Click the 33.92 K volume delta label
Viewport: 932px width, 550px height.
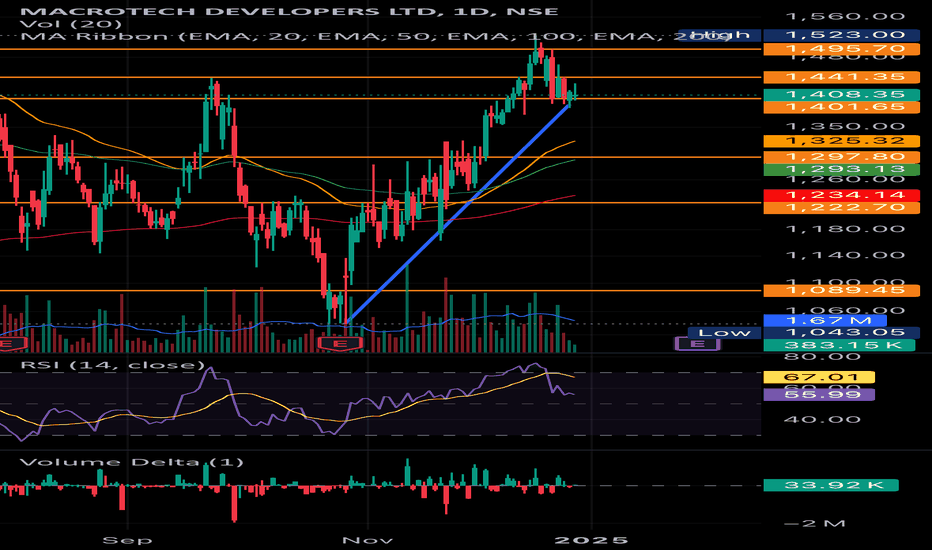click(831, 485)
